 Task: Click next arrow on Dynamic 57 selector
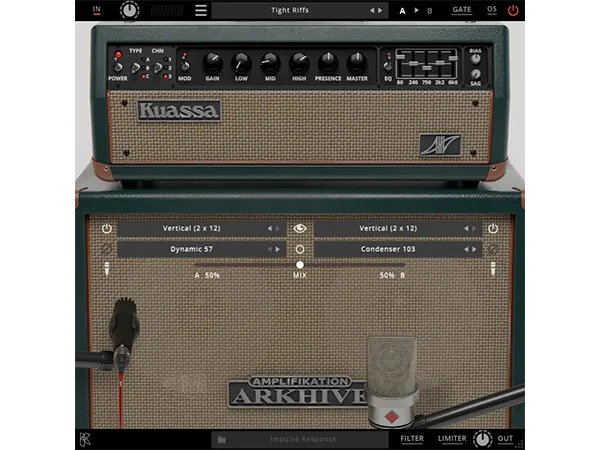pos(278,249)
